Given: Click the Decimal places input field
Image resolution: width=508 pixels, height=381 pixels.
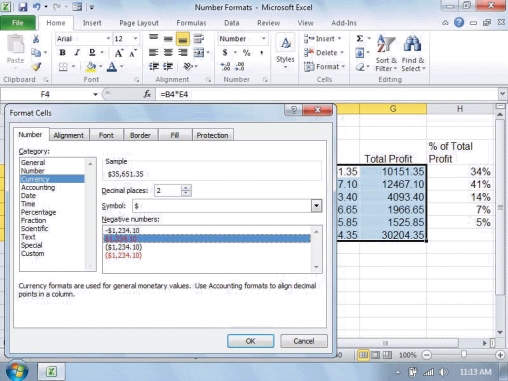Looking at the screenshot, I should pyautogui.click(x=168, y=191).
